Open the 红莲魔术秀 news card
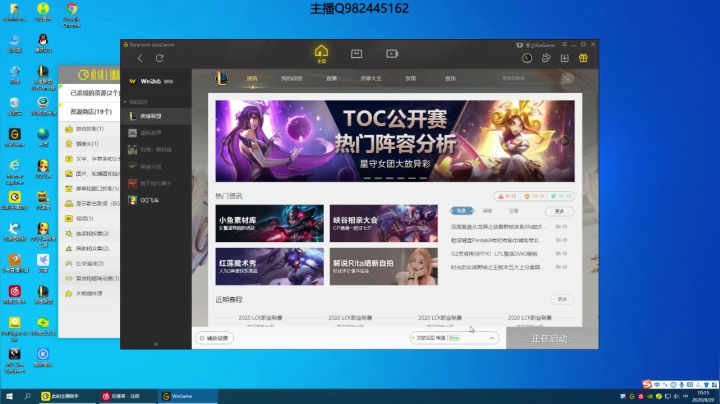The image size is (720, 404). 270,267
